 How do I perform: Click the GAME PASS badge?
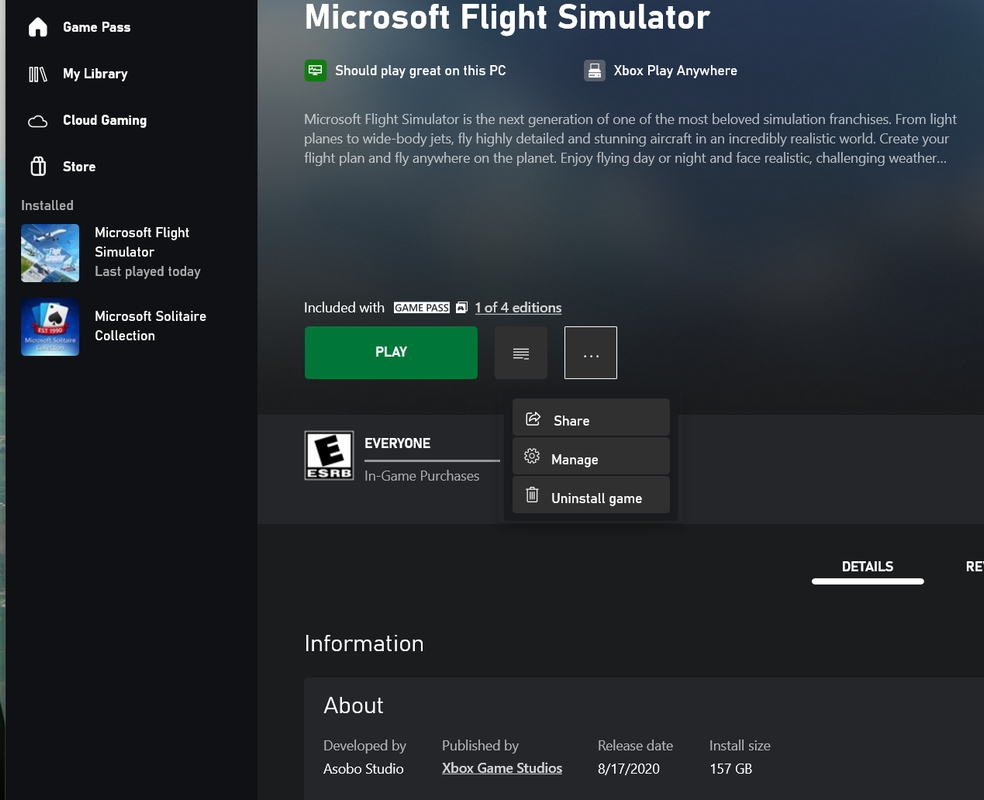coord(422,307)
